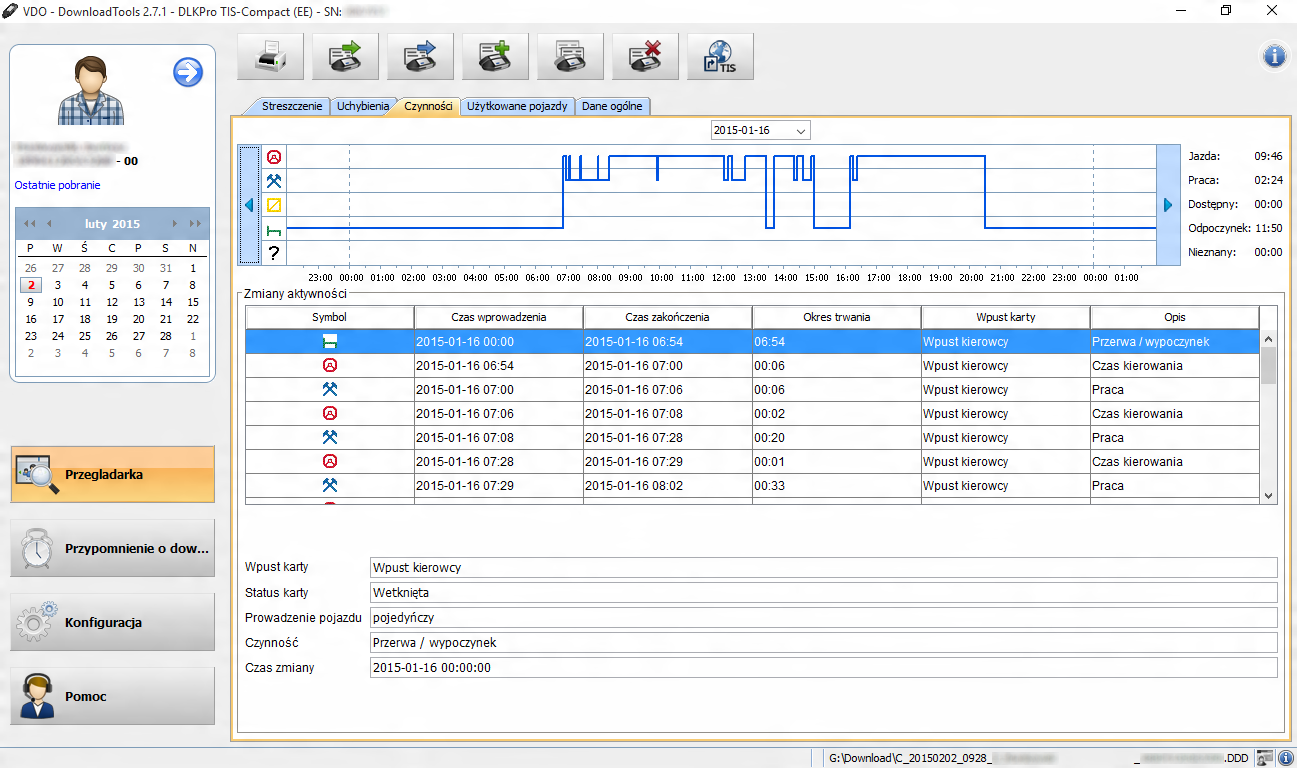
Task: Go to next month in the calendar
Action: [x=176, y=224]
